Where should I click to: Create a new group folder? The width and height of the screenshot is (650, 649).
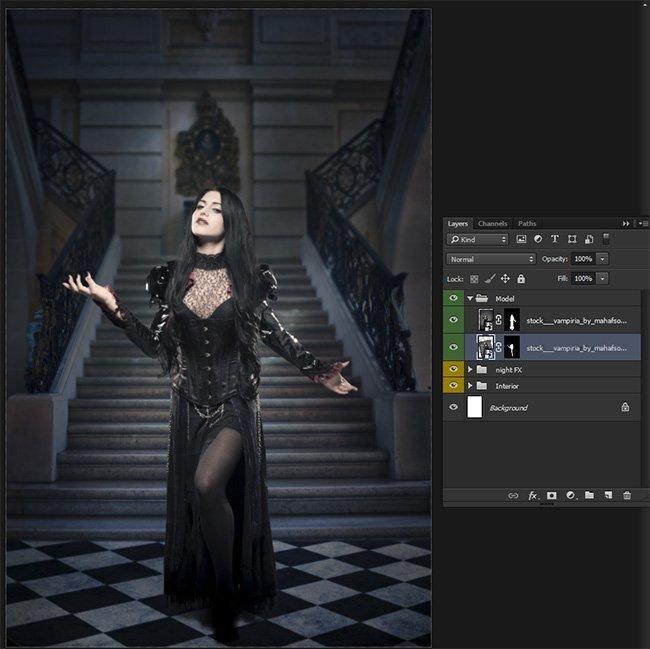pos(589,495)
